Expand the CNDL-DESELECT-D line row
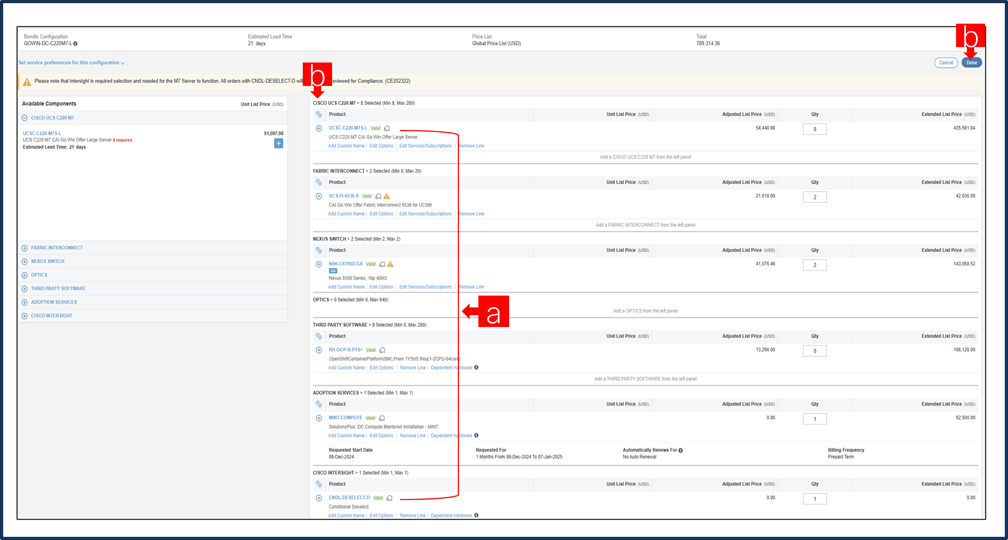The height and width of the screenshot is (540, 1008). coord(319,498)
